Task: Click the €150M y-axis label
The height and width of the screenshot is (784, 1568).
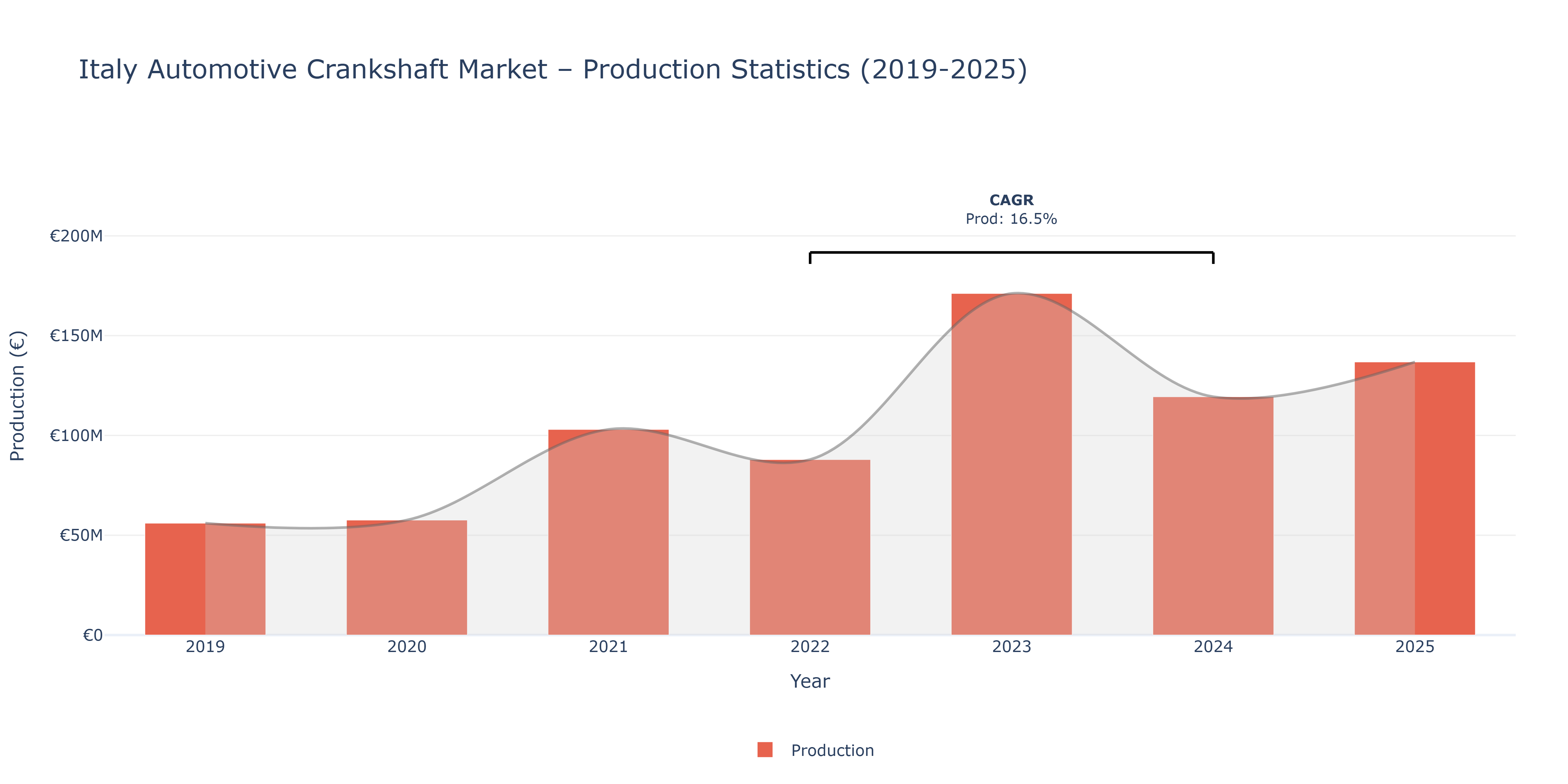Action: click(x=76, y=336)
